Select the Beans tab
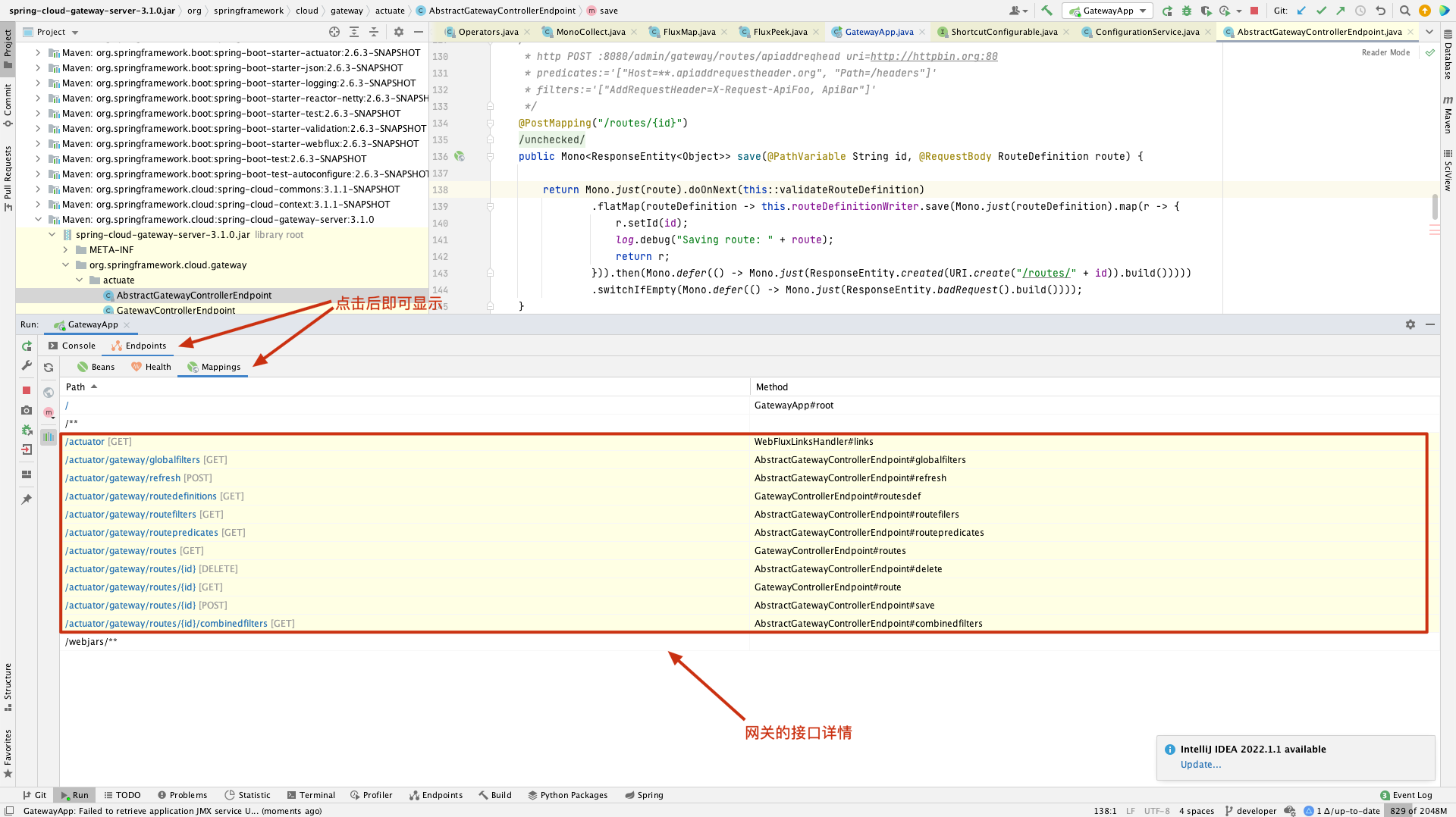 (x=96, y=368)
